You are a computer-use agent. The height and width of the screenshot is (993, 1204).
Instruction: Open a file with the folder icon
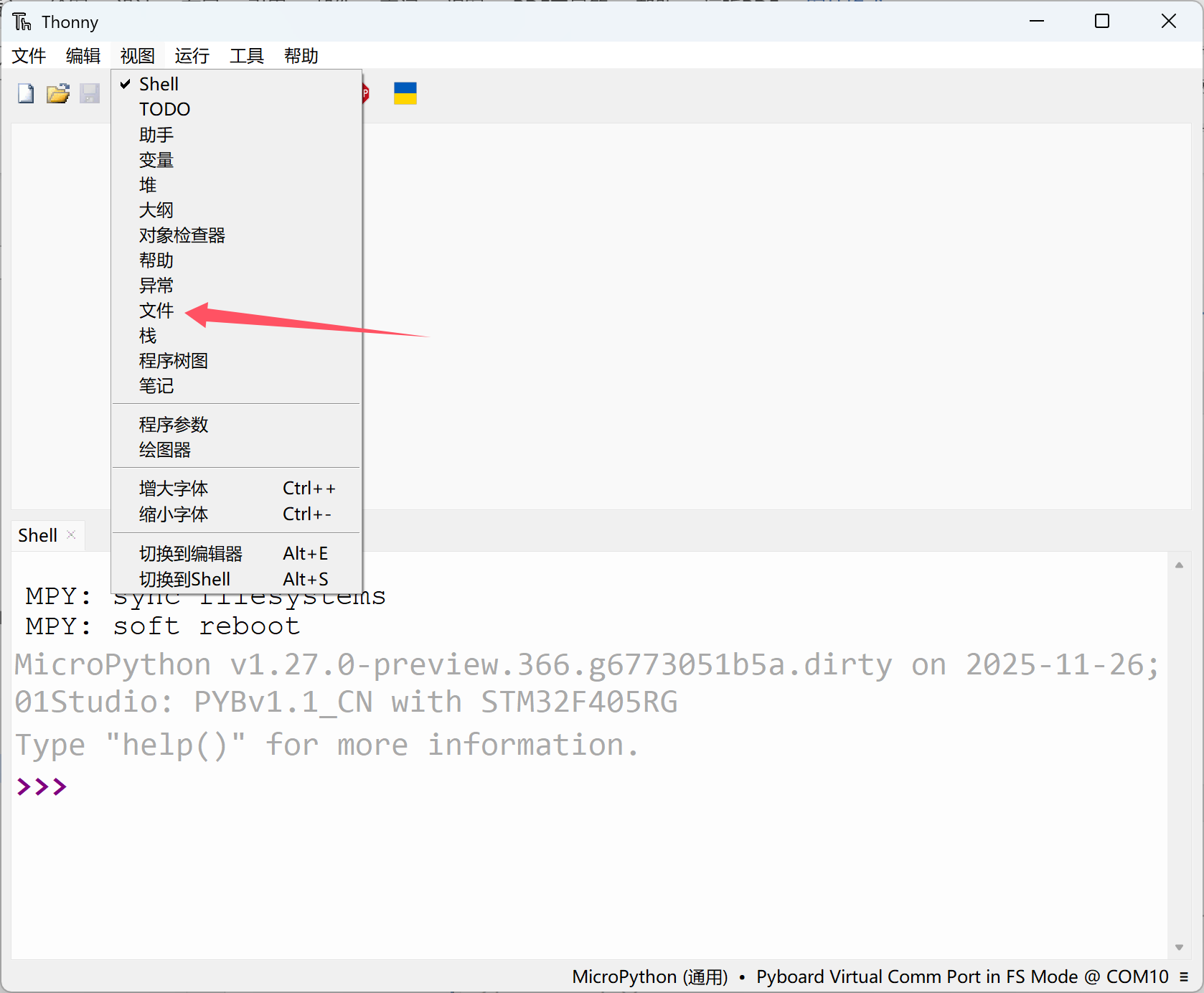[x=57, y=93]
